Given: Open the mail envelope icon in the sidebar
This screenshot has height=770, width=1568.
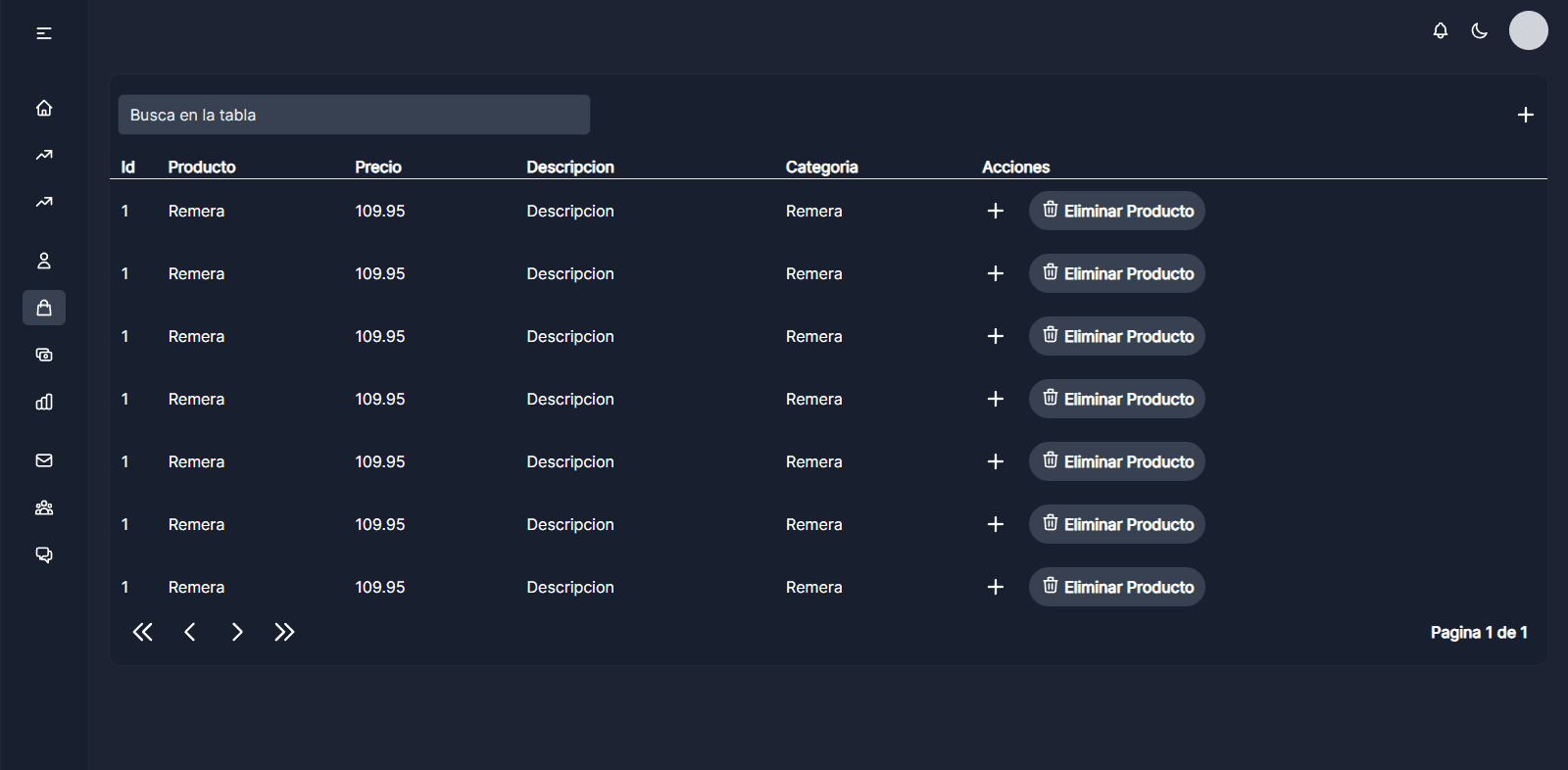Looking at the screenshot, I should click(44, 460).
